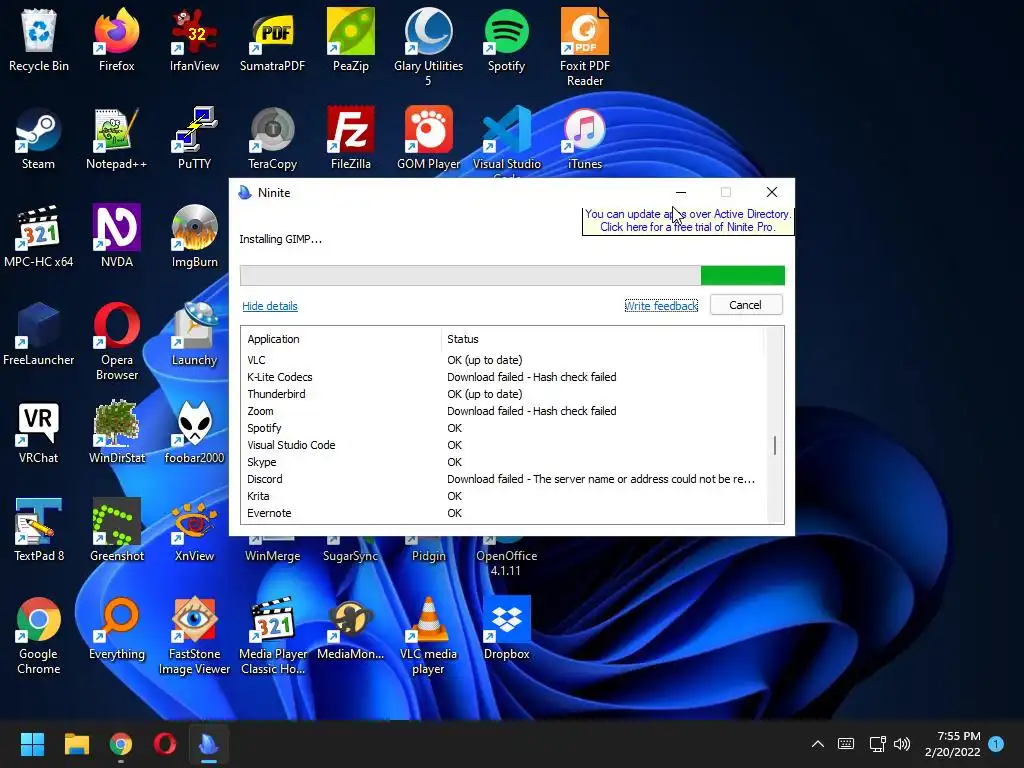Click the Status column header
Image resolution: width=1024 pixels, height=768 pixels.
pos(601,339)
